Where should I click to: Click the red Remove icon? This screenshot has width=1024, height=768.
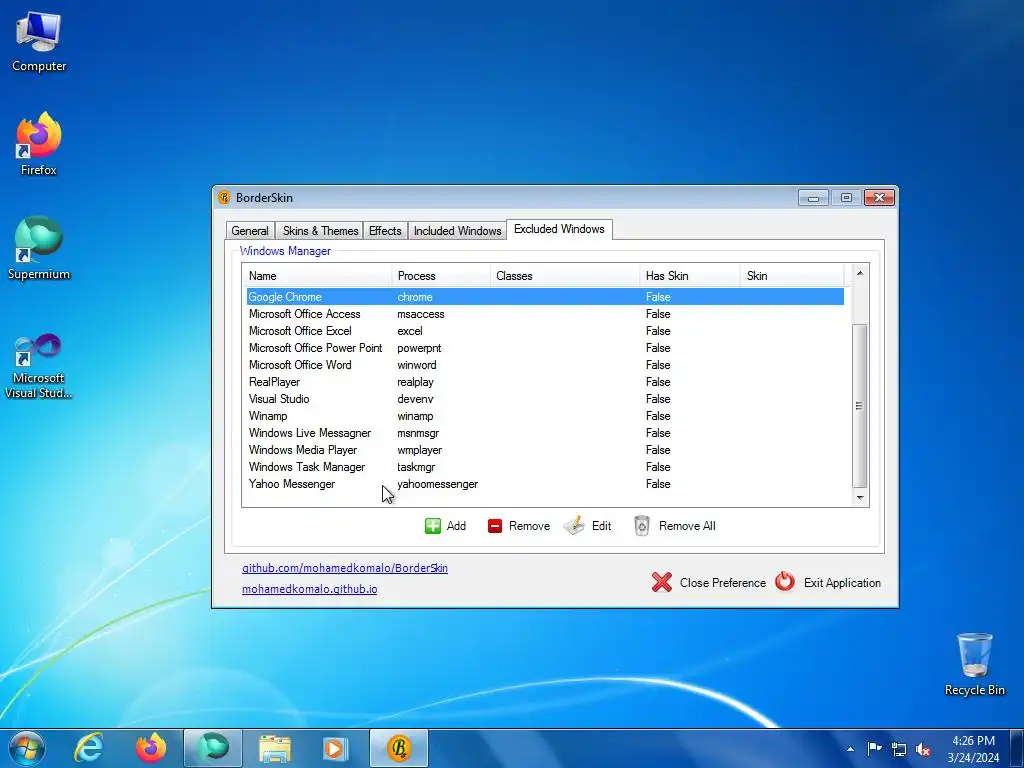point(495,526)
